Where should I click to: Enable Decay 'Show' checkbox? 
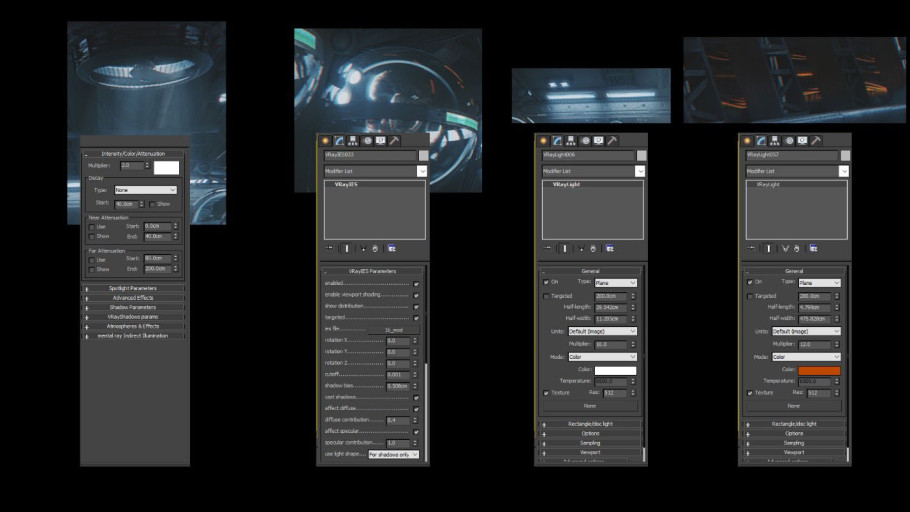click(152, 204)
